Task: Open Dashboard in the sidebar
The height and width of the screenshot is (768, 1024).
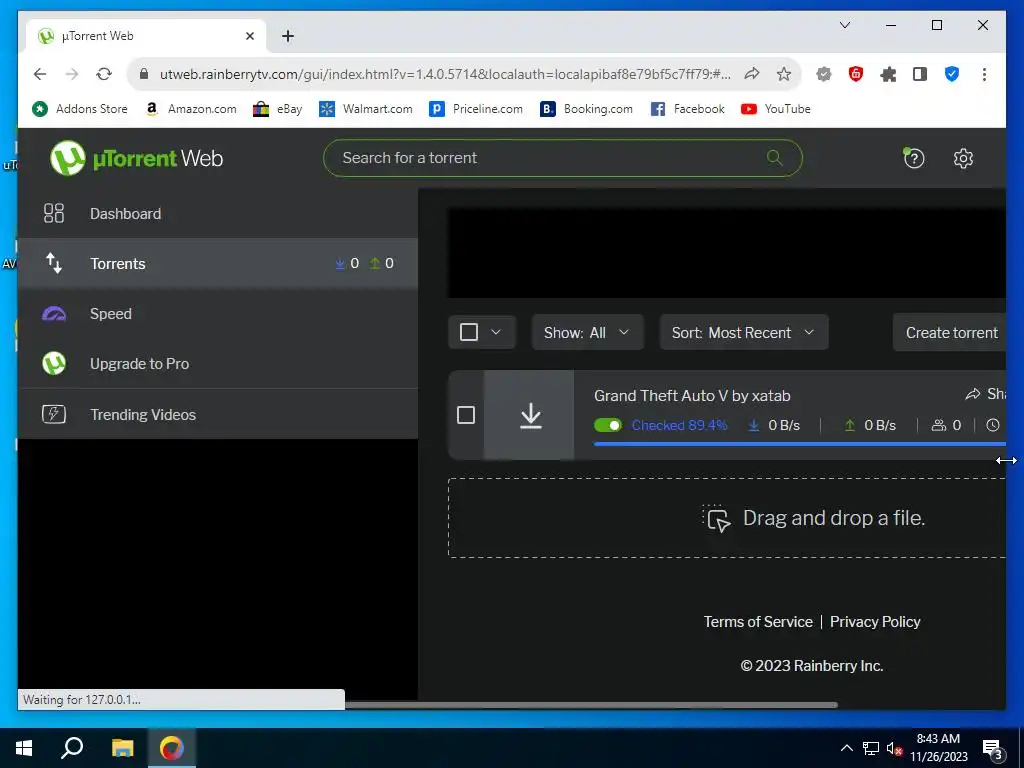Action: click(x=217, y=214)
